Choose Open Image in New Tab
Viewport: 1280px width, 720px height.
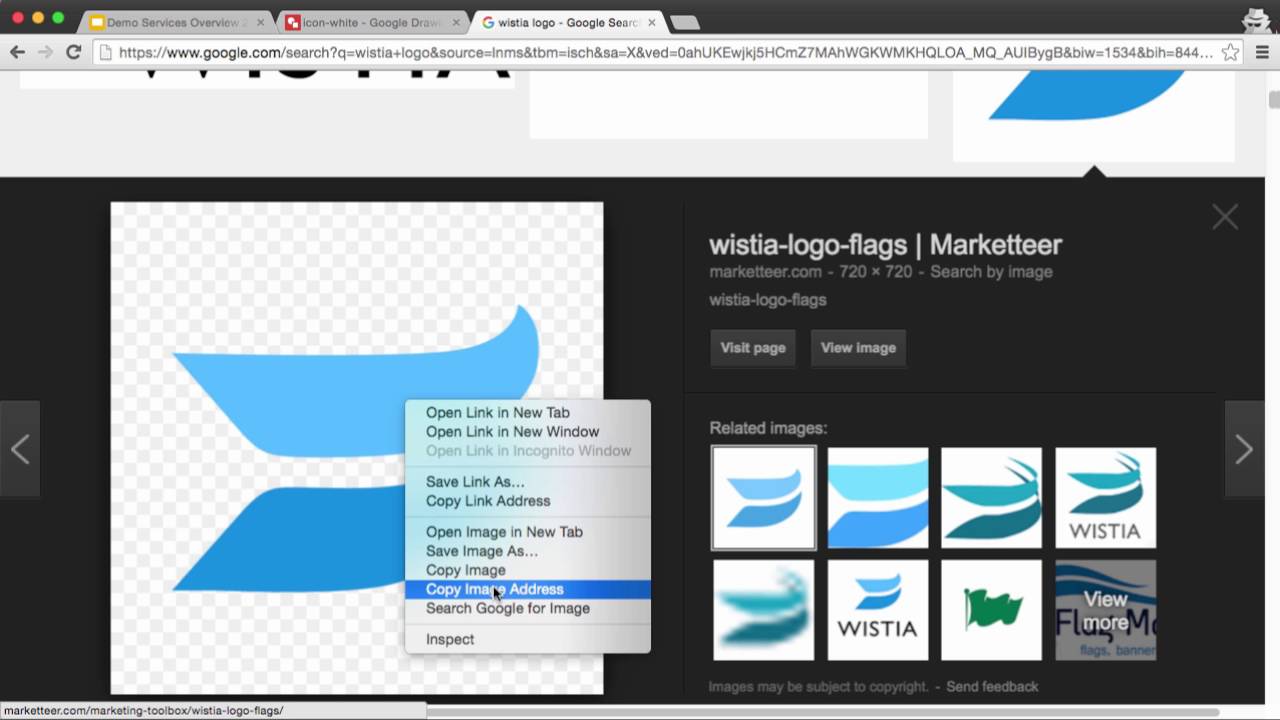[x=504, y=532]
